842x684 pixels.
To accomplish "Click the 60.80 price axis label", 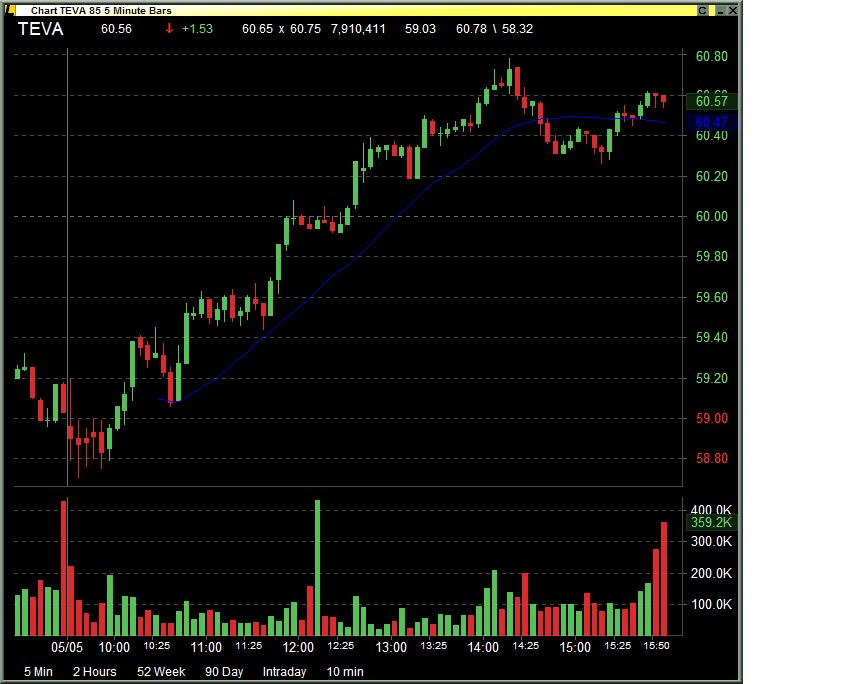I will click(x=712, y=56).
